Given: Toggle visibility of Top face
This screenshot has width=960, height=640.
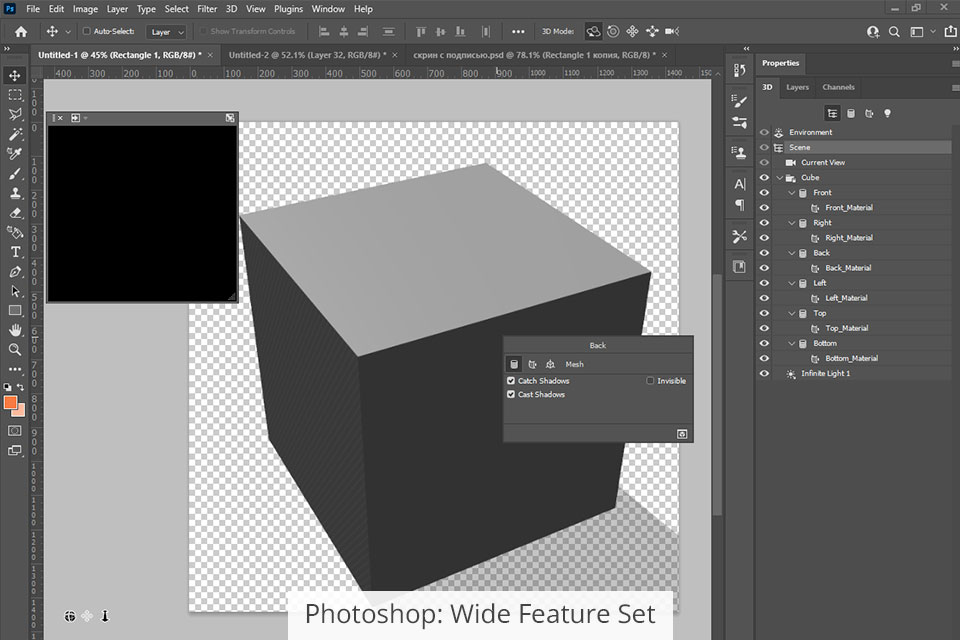Looking at the screenshot, I should click(764, 313).
